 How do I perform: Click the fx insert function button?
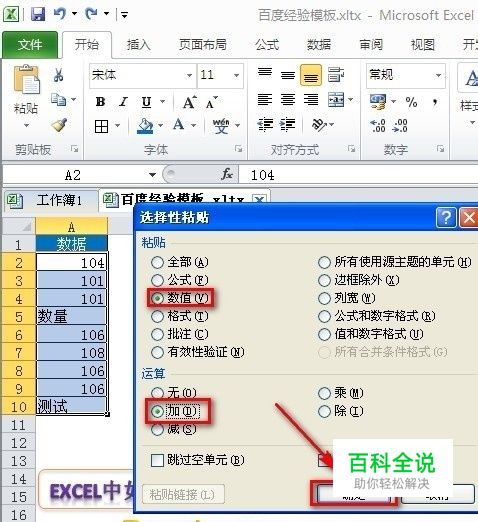pyautogui.click(x=227, y=174)
